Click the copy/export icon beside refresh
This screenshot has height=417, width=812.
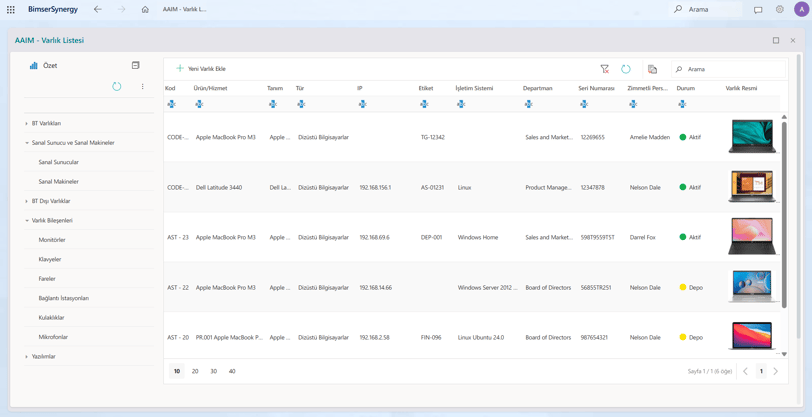(x=652, y=69)
